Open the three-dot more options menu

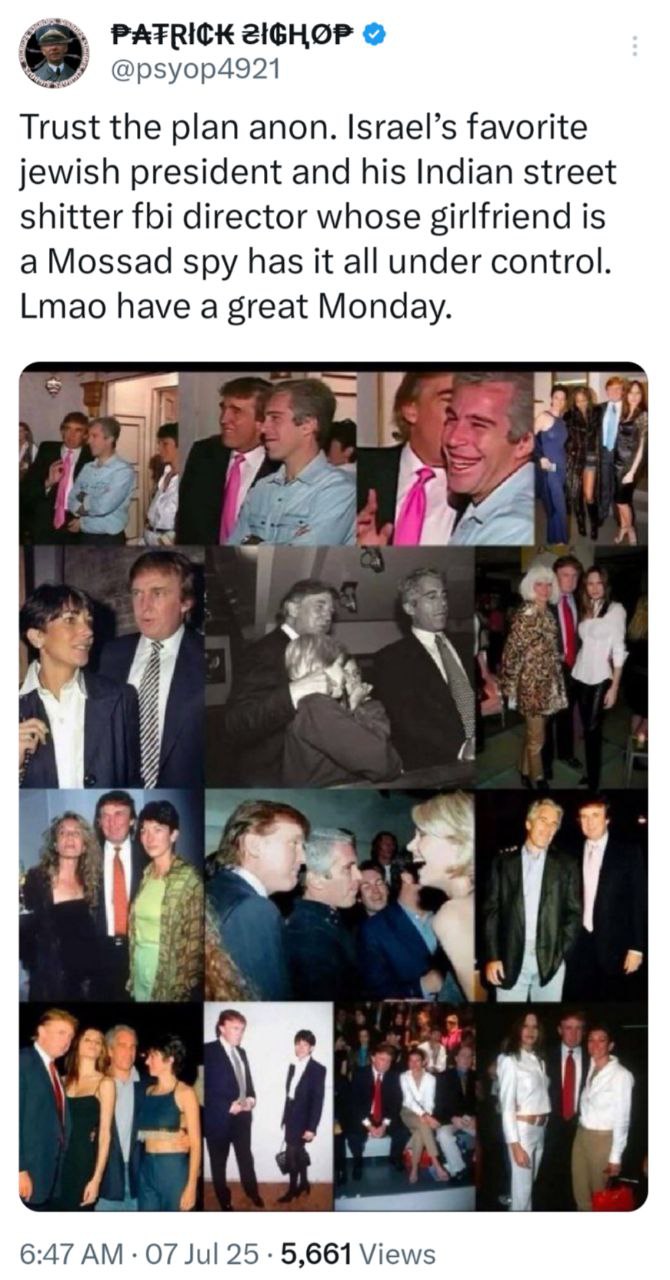click(x=633, y=45)
